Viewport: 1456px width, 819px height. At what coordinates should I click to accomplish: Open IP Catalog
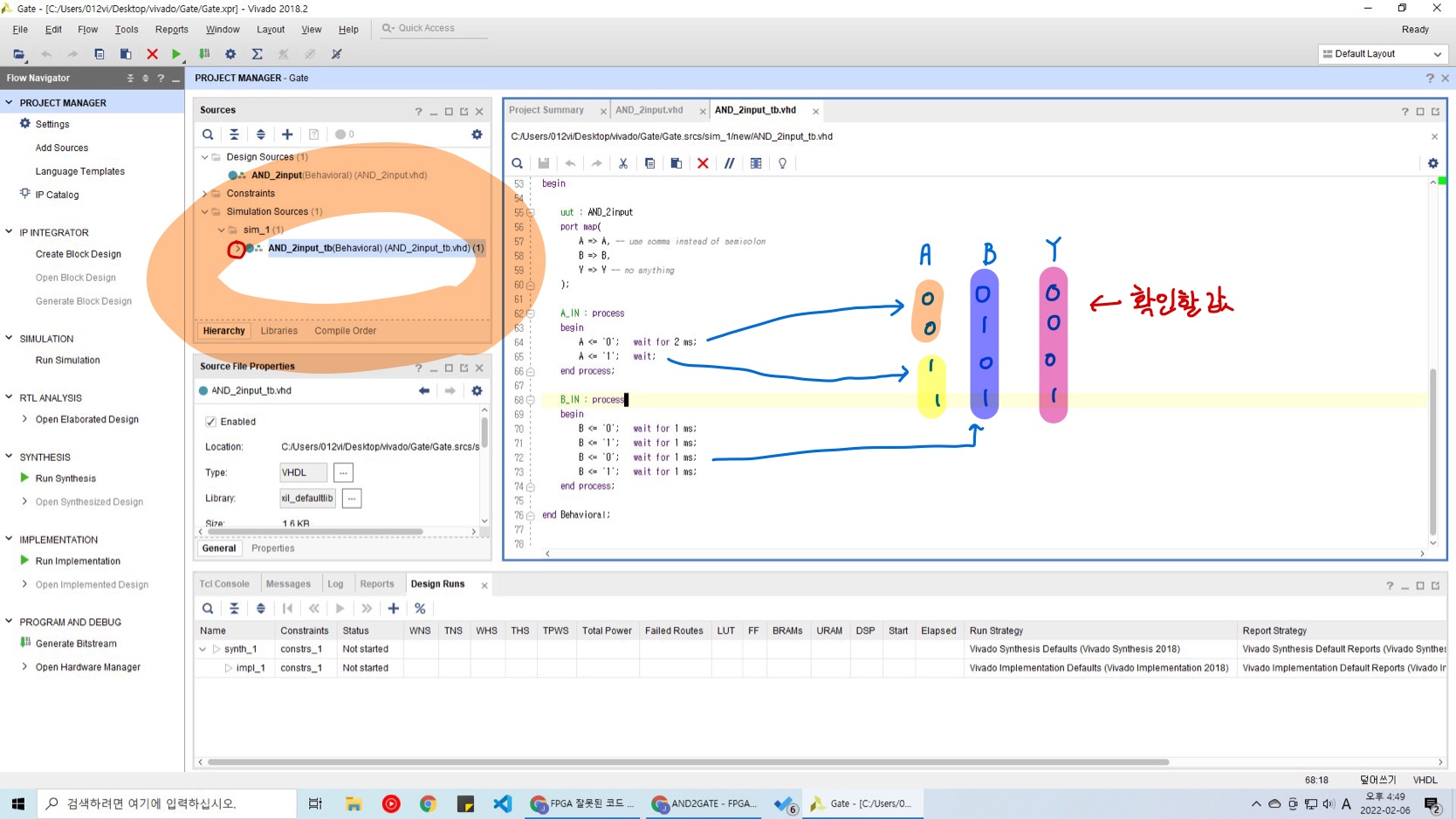(x=57, y=195)
